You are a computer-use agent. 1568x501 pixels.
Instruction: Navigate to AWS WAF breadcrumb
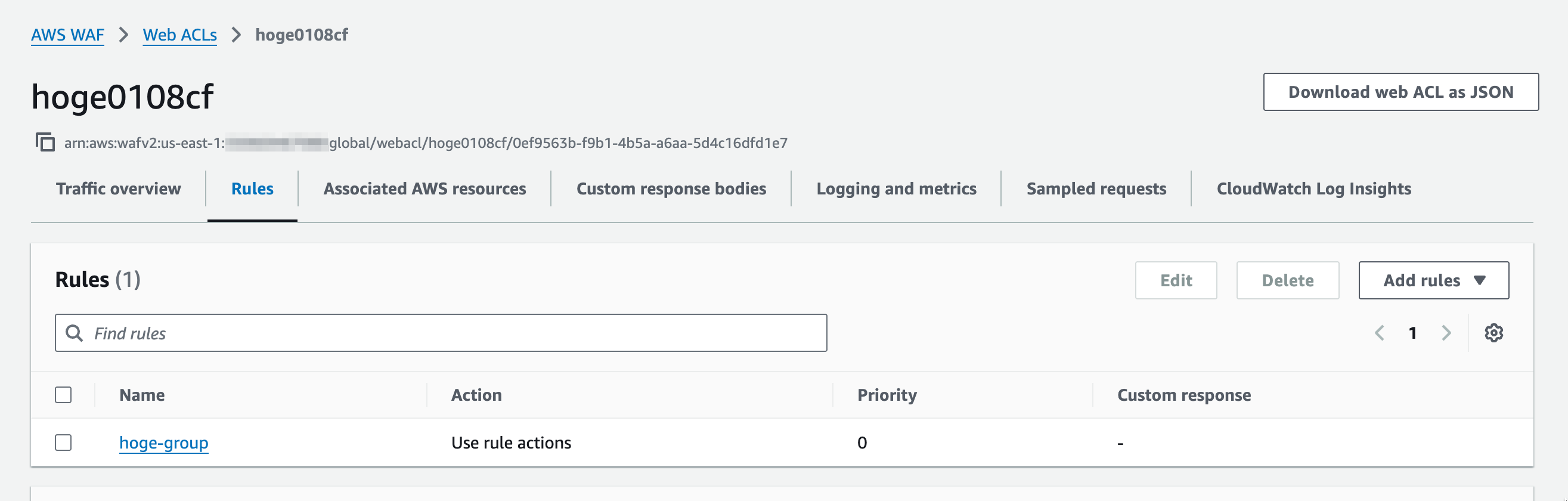point(67,35)
